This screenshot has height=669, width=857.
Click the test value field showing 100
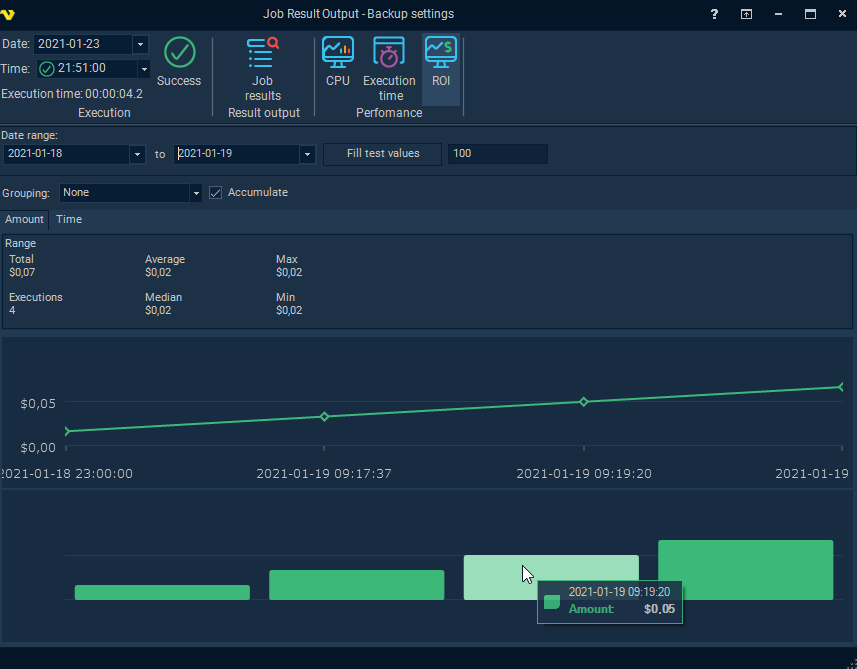(x=497, y=154)
